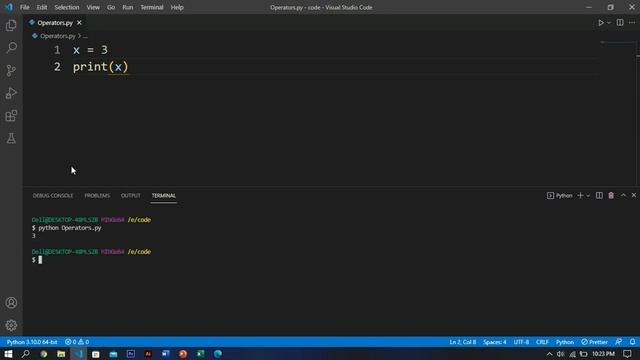Switch to the Output panel tab
The width and height of the screenshot is (640, 360).
tap(131, 196)
